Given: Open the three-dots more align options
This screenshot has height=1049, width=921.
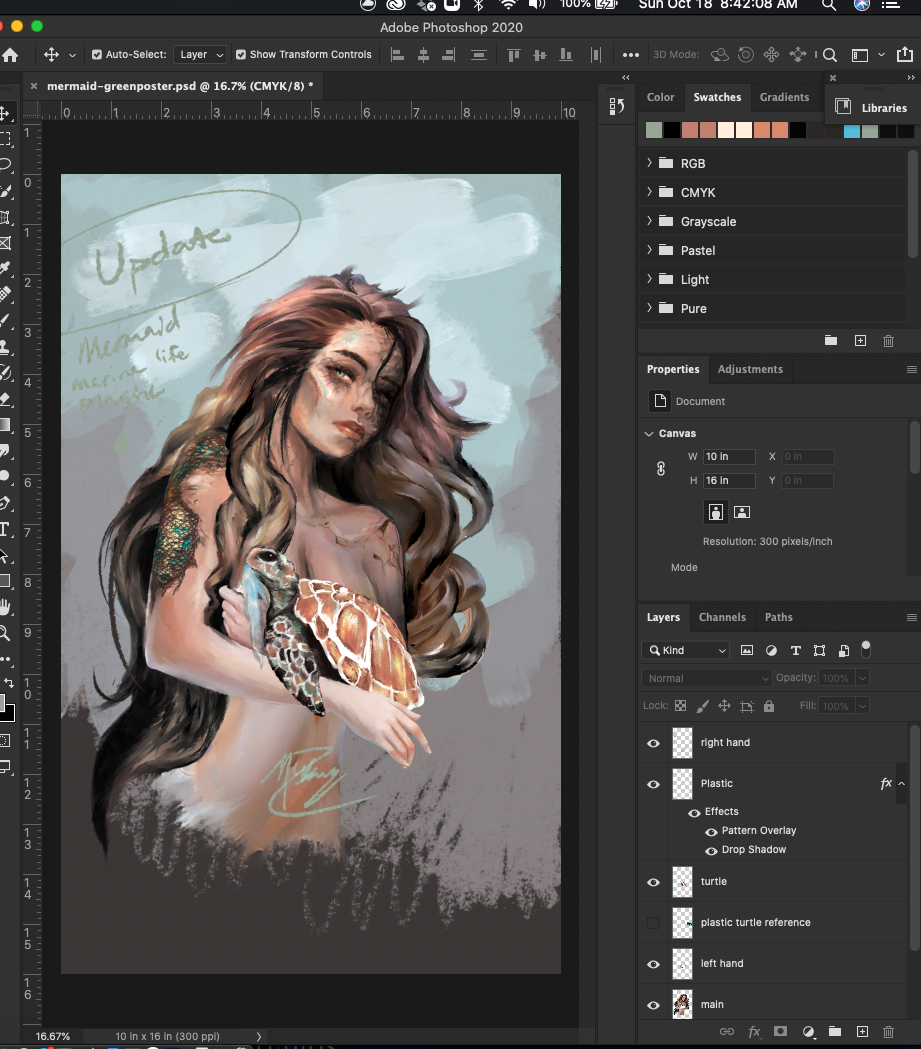Looking at the screenshot, I should 631,55.
